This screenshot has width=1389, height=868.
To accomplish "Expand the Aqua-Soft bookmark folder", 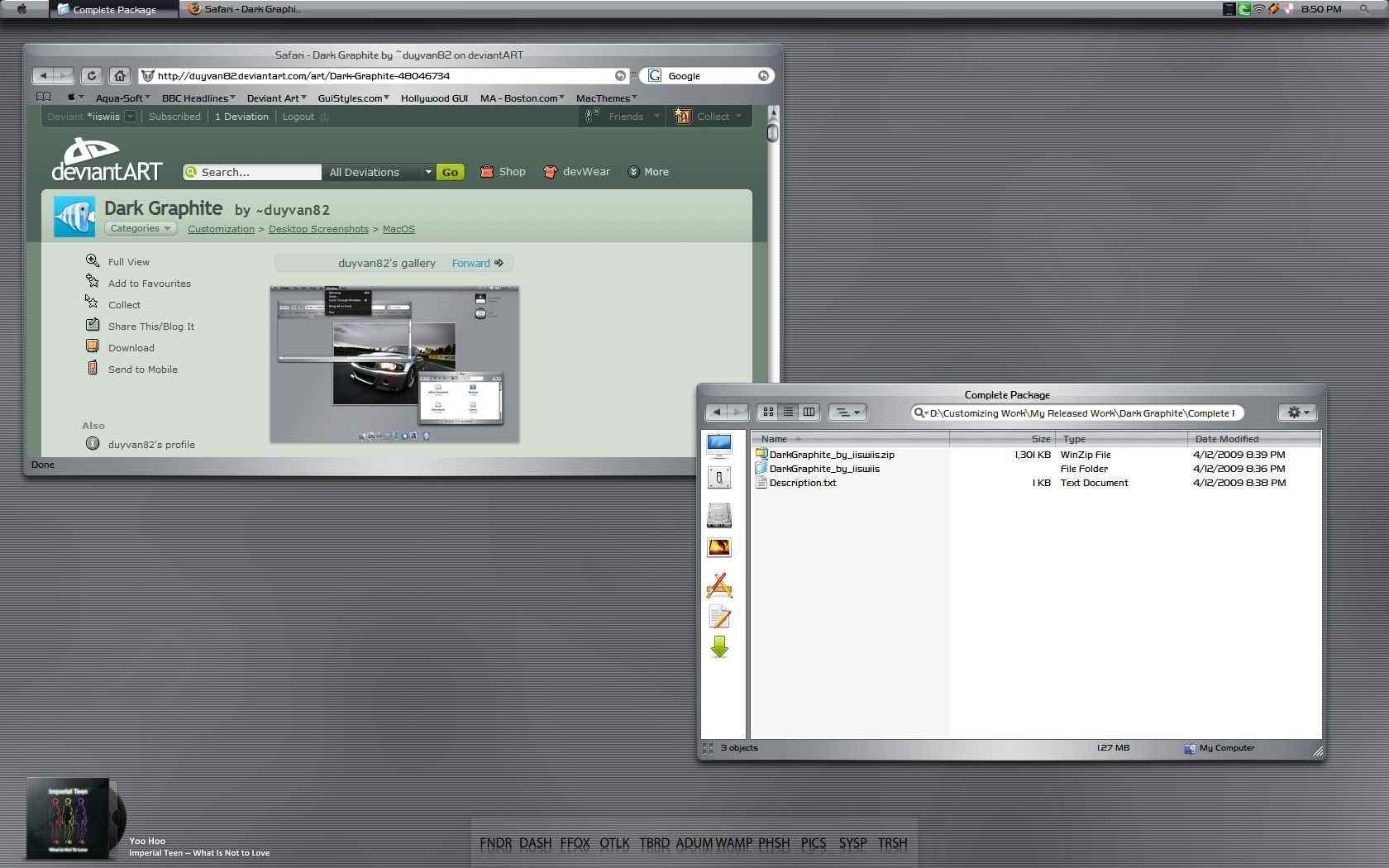I will click(x=123, y=98).
